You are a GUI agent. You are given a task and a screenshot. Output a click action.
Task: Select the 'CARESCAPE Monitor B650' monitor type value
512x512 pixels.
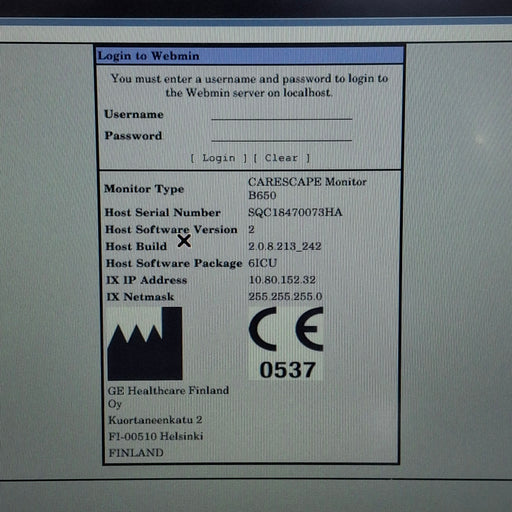pos(307,189)
